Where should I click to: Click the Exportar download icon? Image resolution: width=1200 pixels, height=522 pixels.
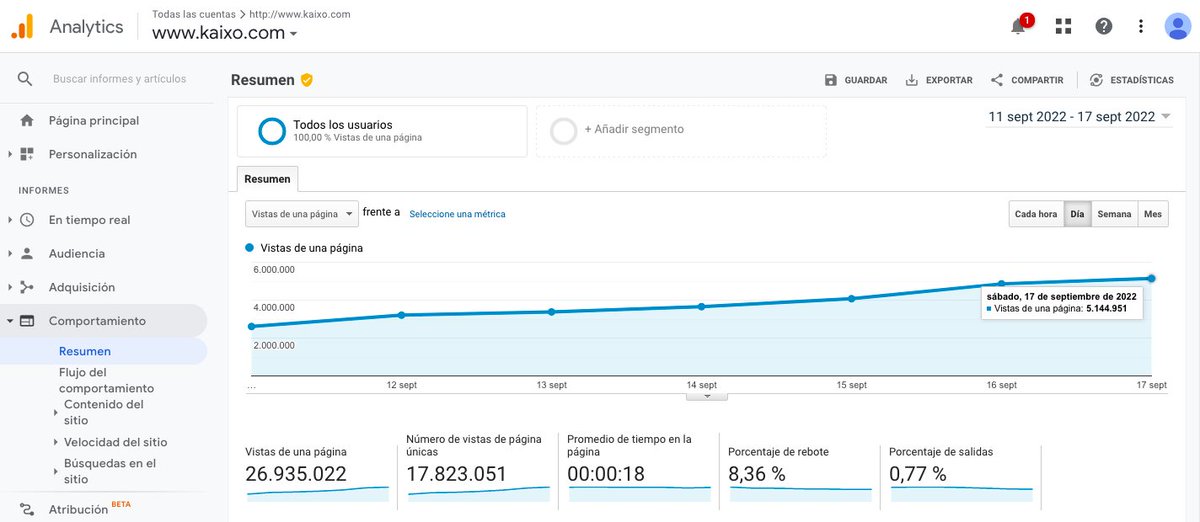[912, 80]
